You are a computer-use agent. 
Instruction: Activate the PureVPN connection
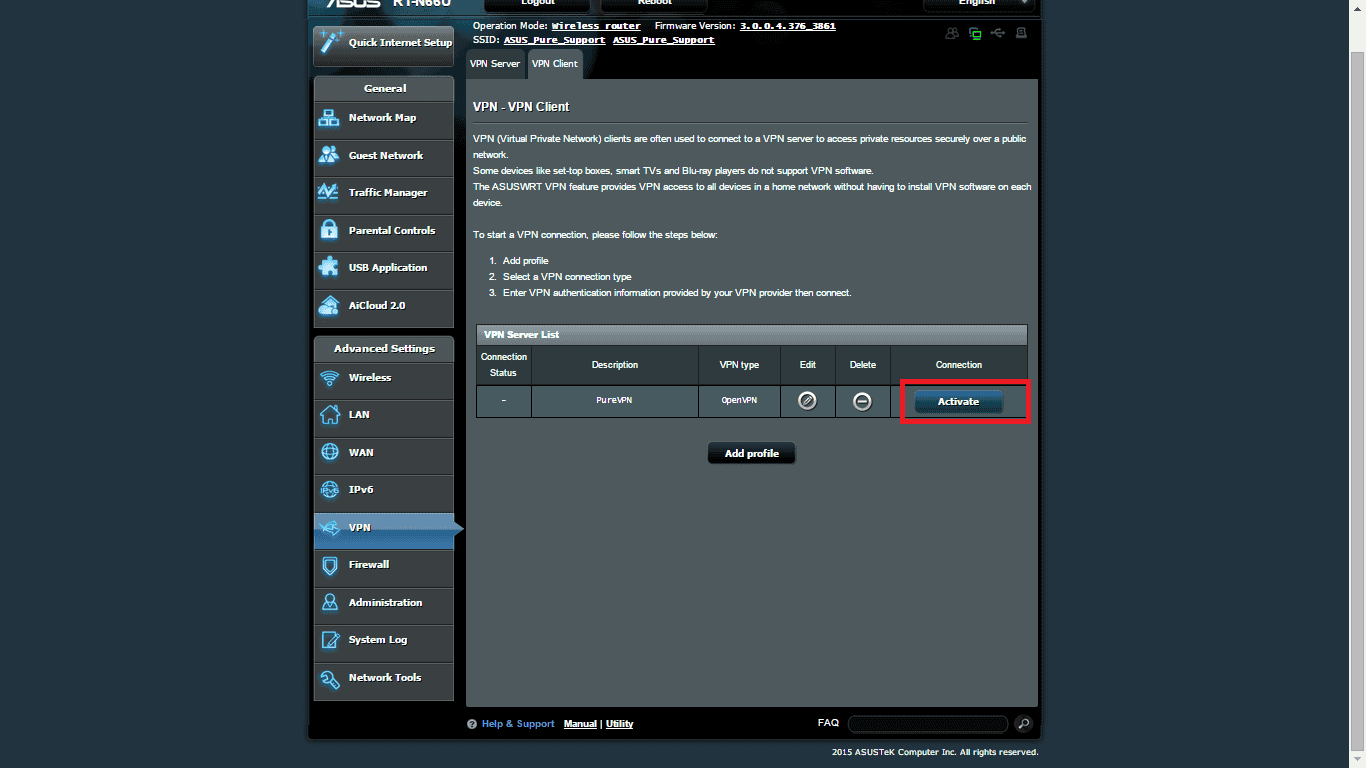[958, 401]
